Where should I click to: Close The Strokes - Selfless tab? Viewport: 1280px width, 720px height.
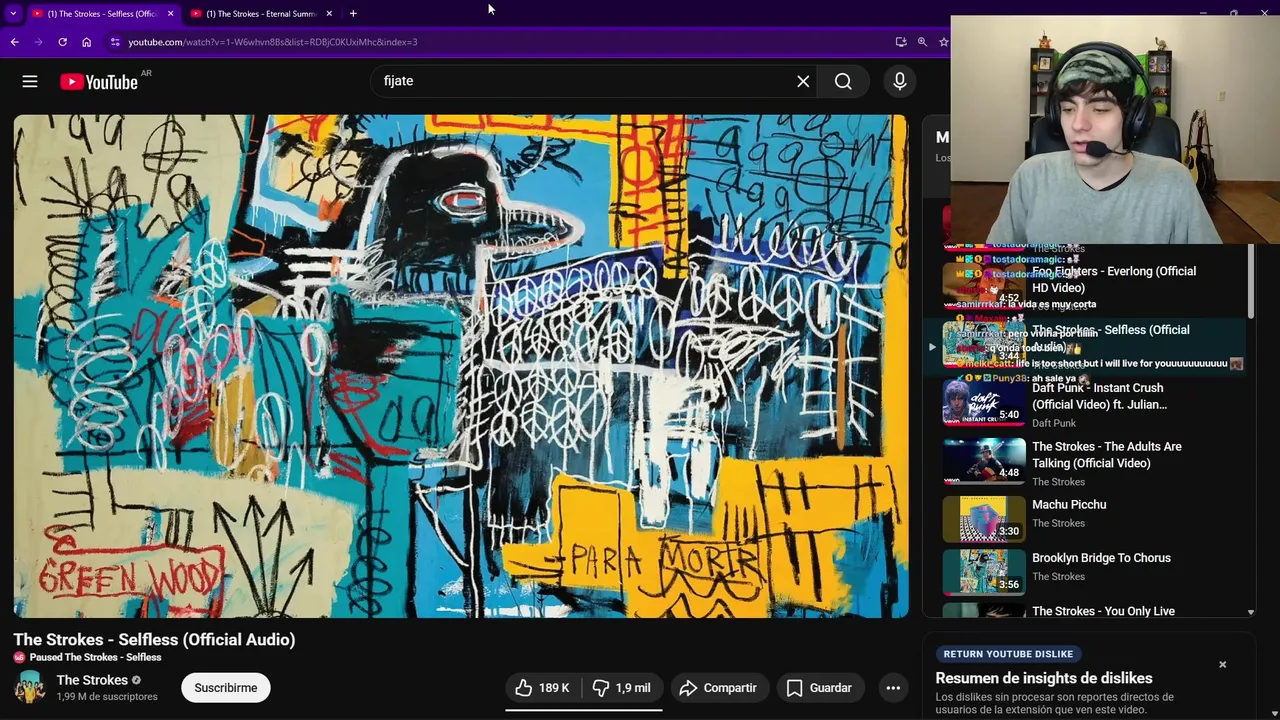170,13
